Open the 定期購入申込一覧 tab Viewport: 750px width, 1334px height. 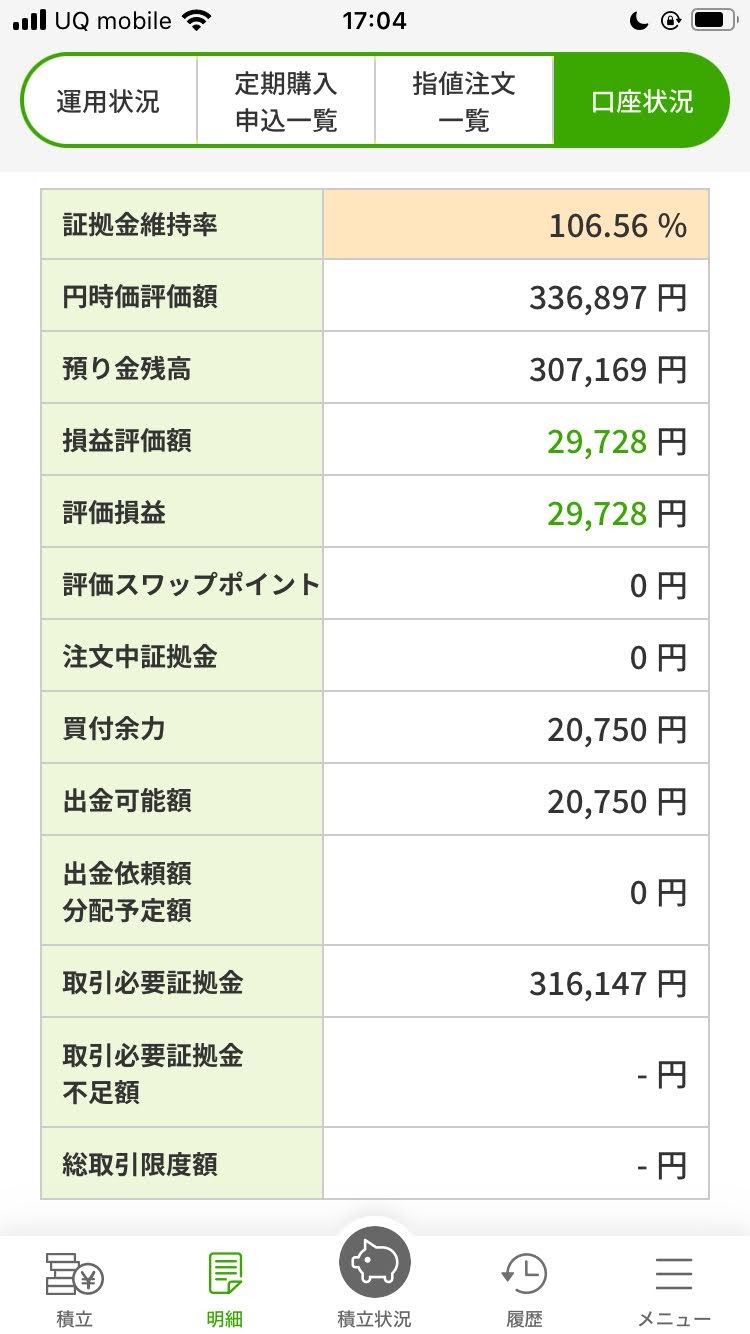[x=286, y=101]
